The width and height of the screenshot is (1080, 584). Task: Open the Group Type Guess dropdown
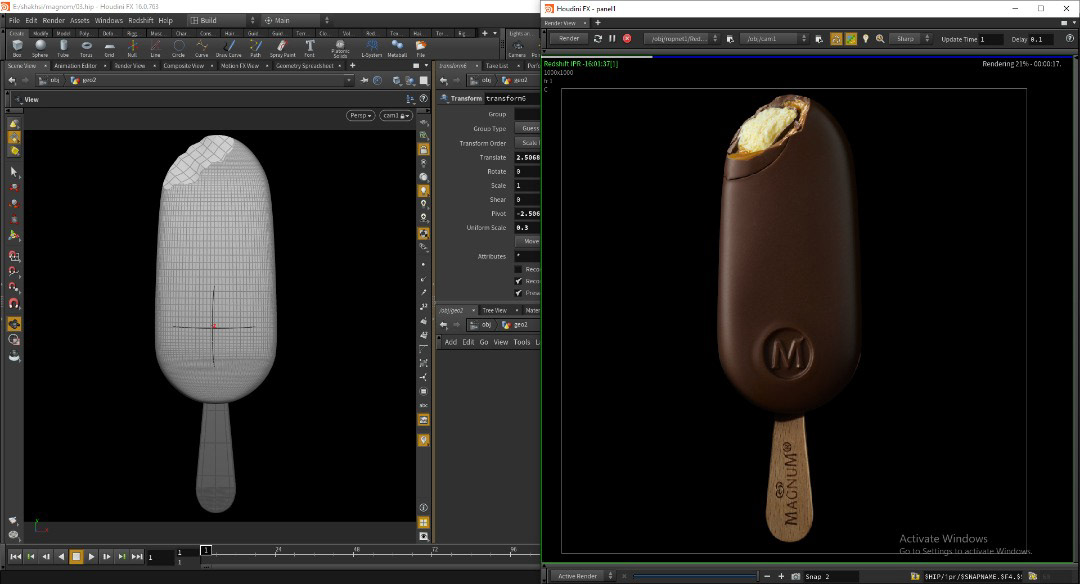tap(529, 128)
